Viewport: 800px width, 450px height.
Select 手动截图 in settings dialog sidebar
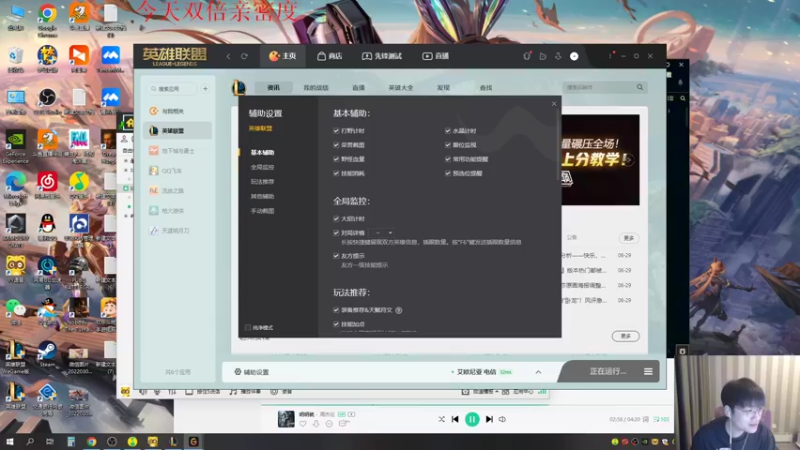[x=262, y=211]
